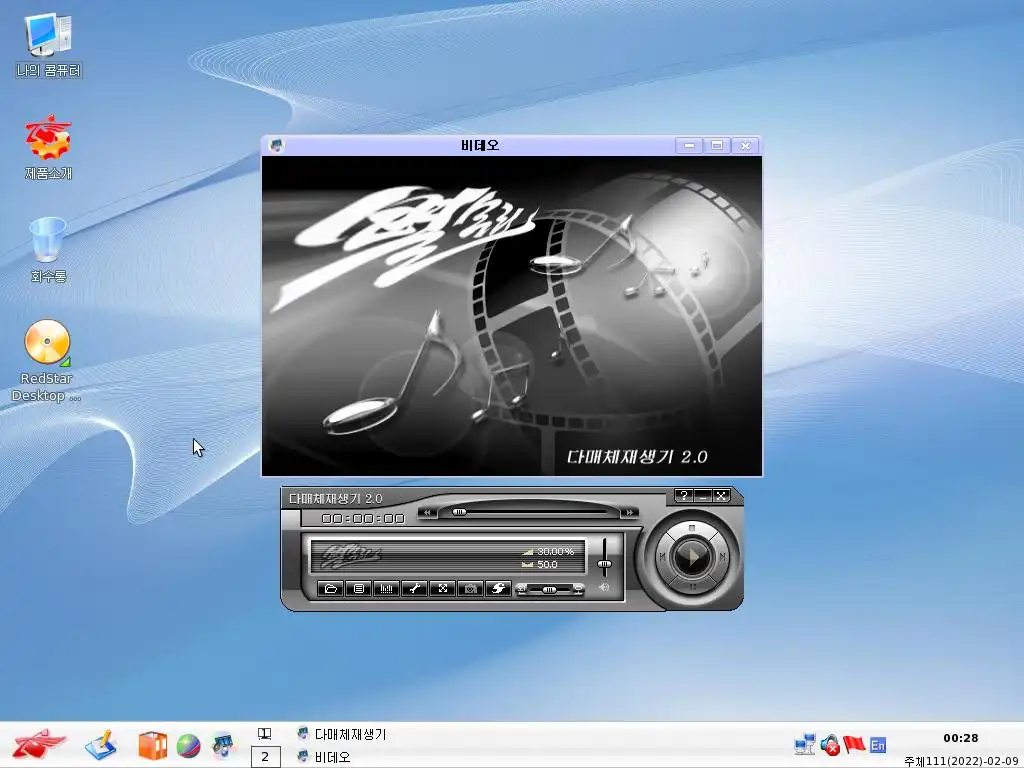Image resolution: width=1024 pixels, height=768 pixels.
Task: Open the 회수통 trash desktop icon
Action: point(48,250)
